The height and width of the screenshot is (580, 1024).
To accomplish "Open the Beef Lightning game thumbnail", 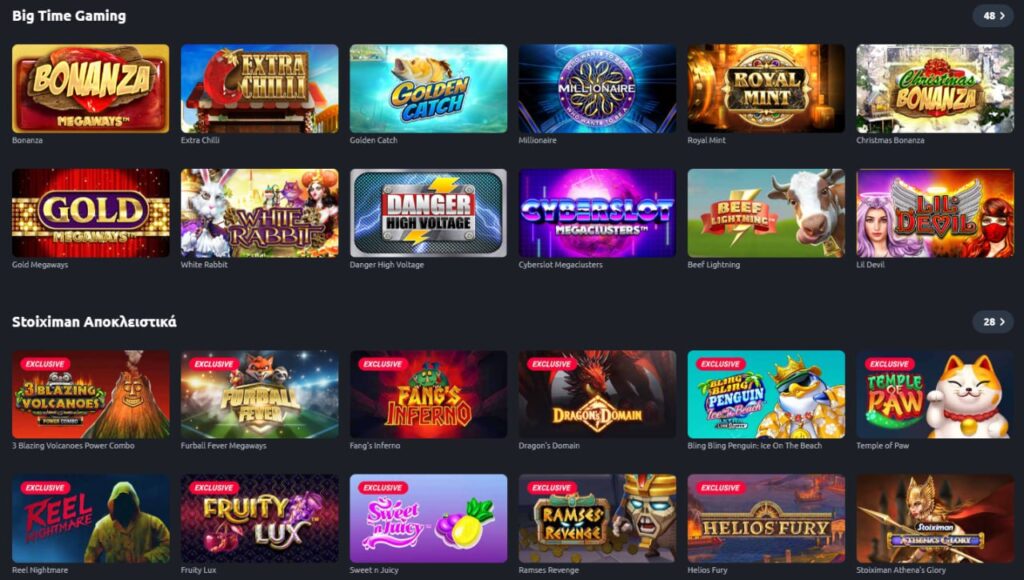I will click(x=766, y=213).
